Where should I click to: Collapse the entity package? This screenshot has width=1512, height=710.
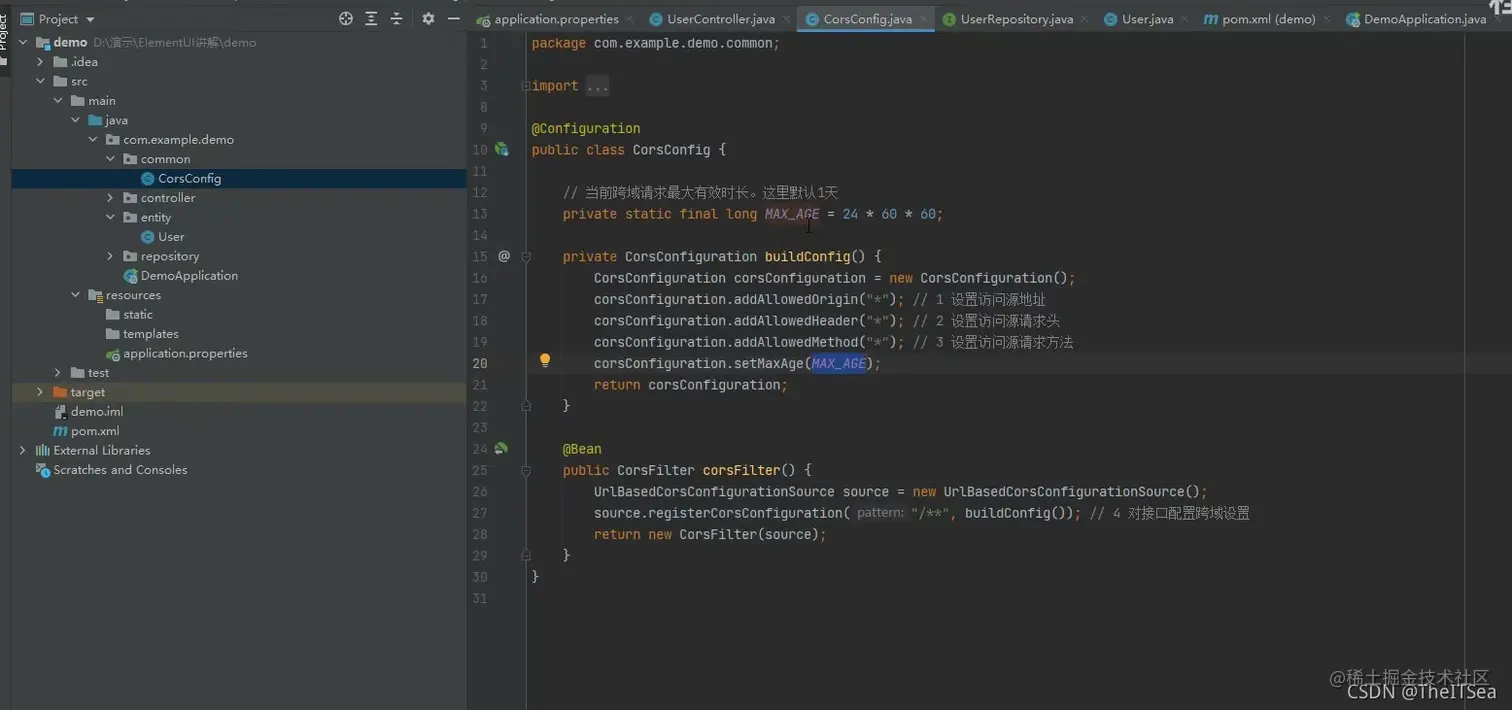coord(111,217)
